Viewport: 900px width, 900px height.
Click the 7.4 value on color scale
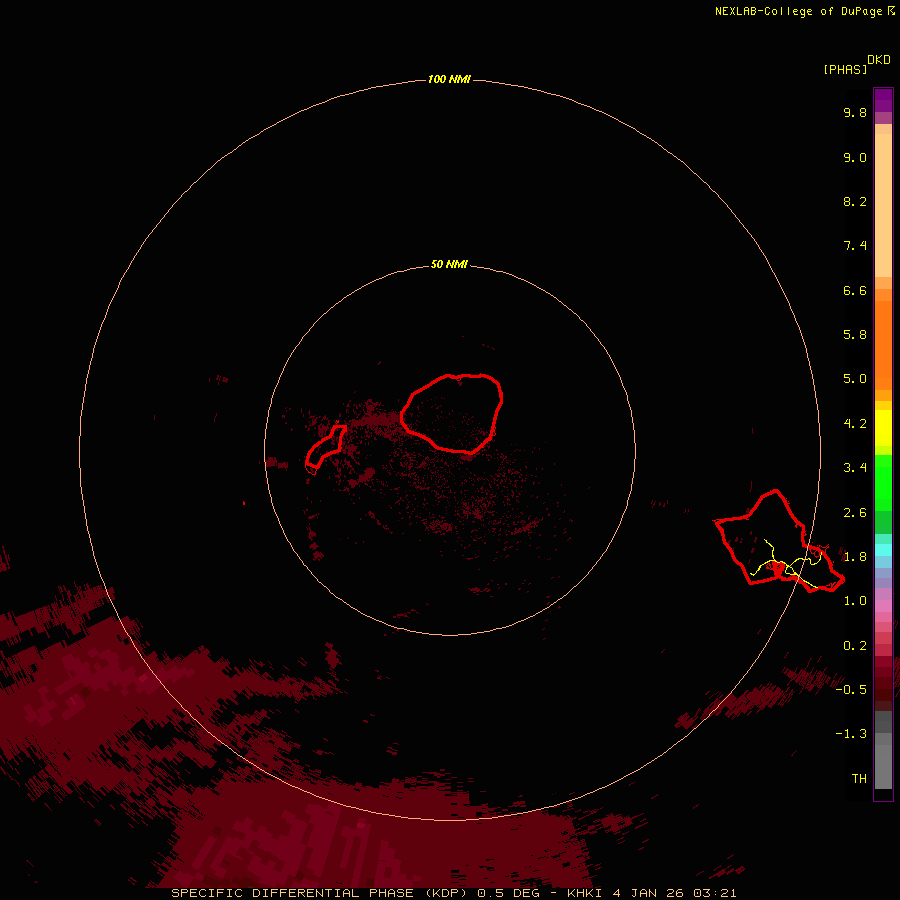point(855,246)
